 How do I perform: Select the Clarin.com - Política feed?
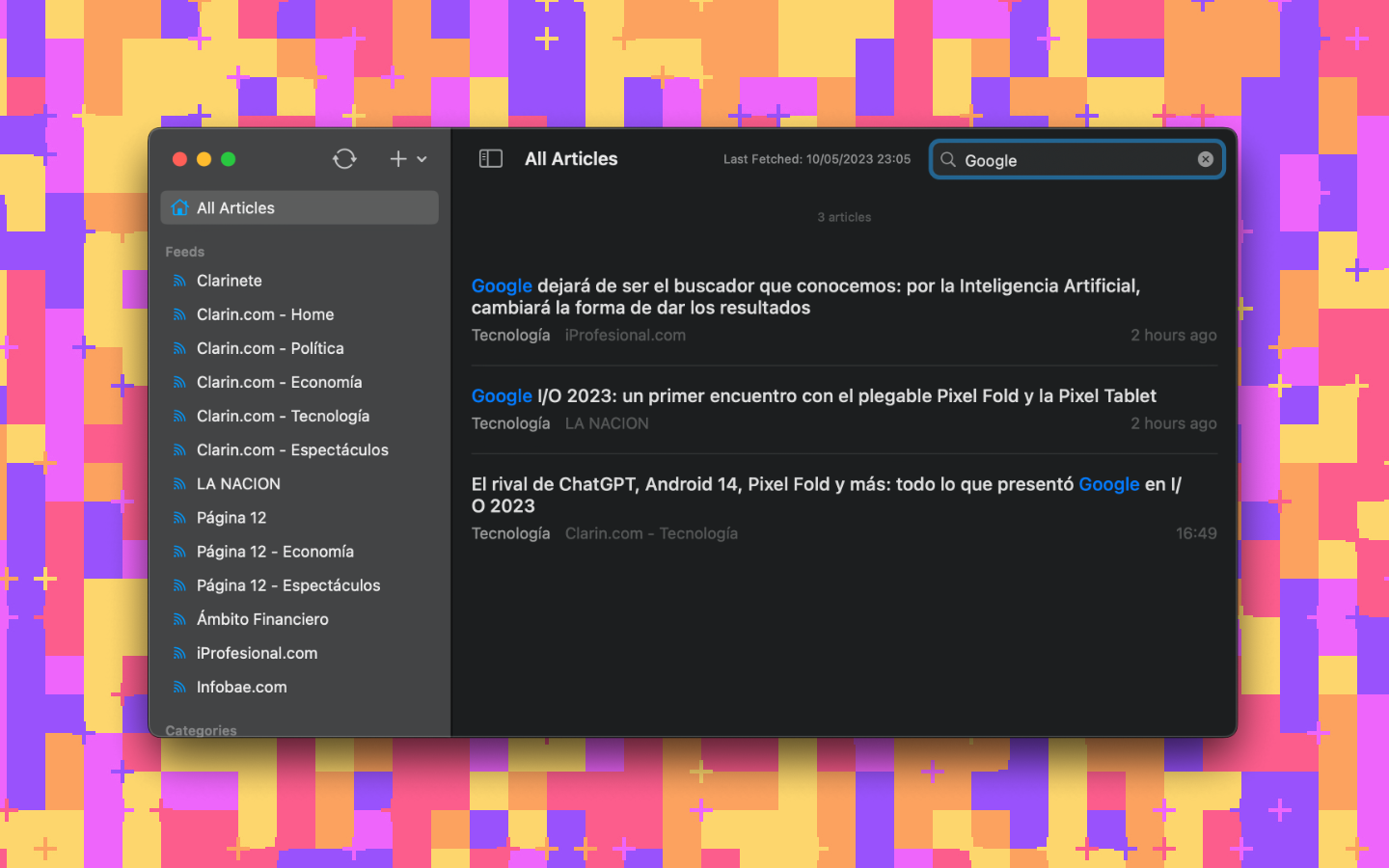click(299, 348)
